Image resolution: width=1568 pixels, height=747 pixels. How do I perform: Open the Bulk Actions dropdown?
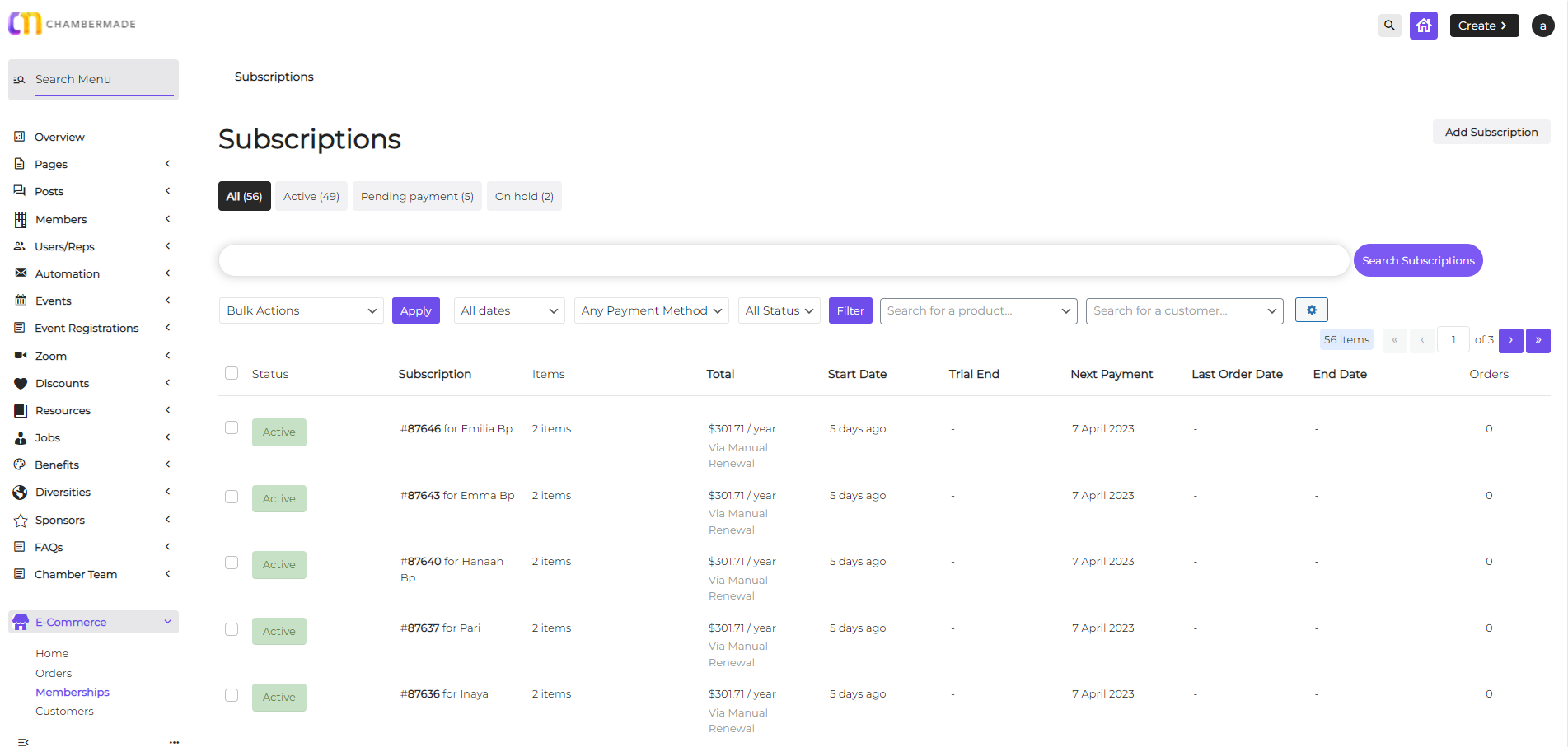301,310
